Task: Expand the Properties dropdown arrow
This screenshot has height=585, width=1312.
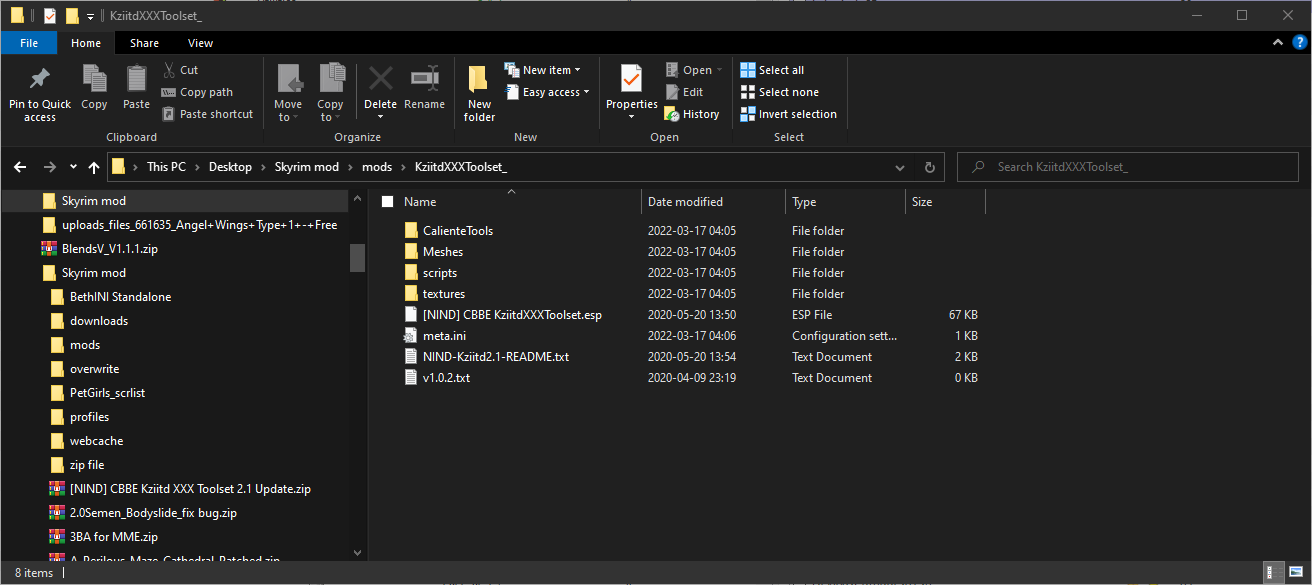Action: pyautogui.click(x=631, y=117)
